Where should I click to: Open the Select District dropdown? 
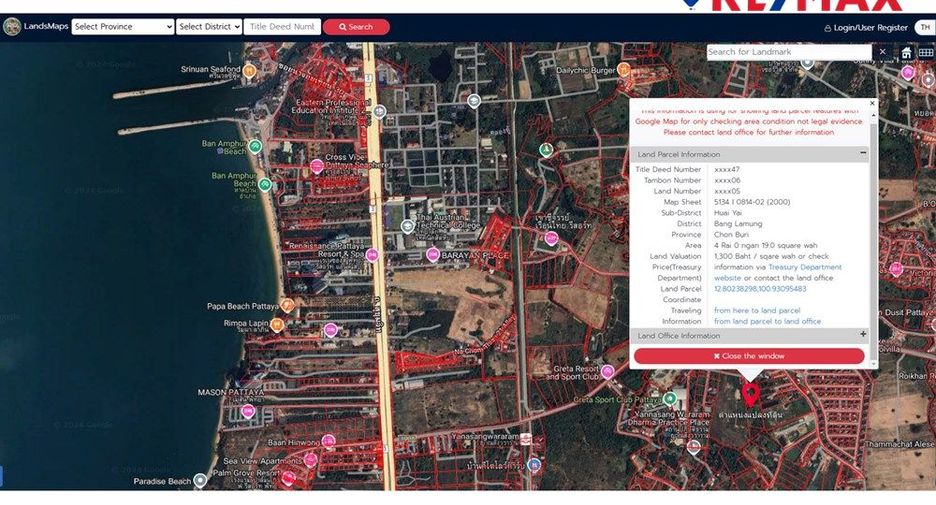pyautogui.click(x=209, y=27)
